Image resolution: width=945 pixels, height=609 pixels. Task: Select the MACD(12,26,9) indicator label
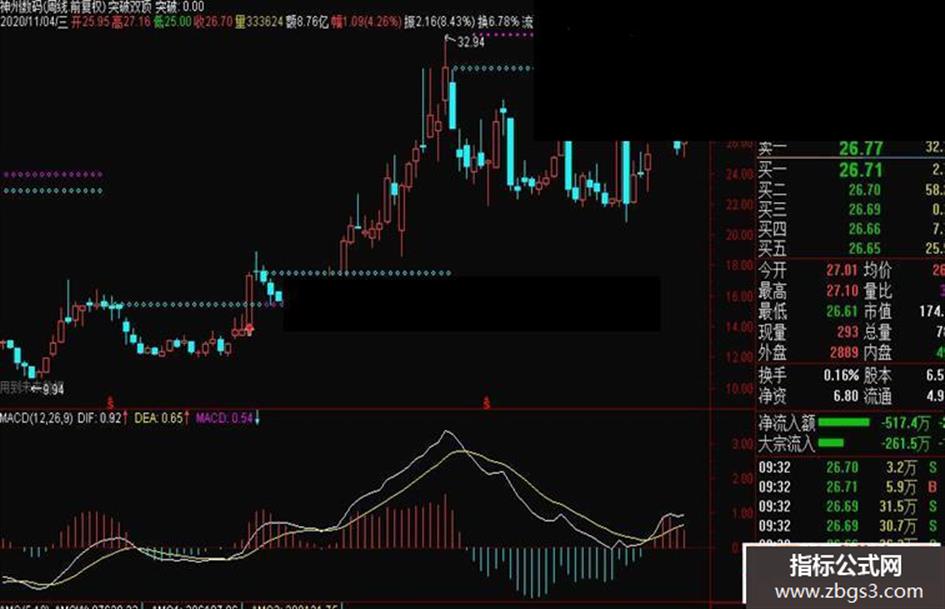37,418
